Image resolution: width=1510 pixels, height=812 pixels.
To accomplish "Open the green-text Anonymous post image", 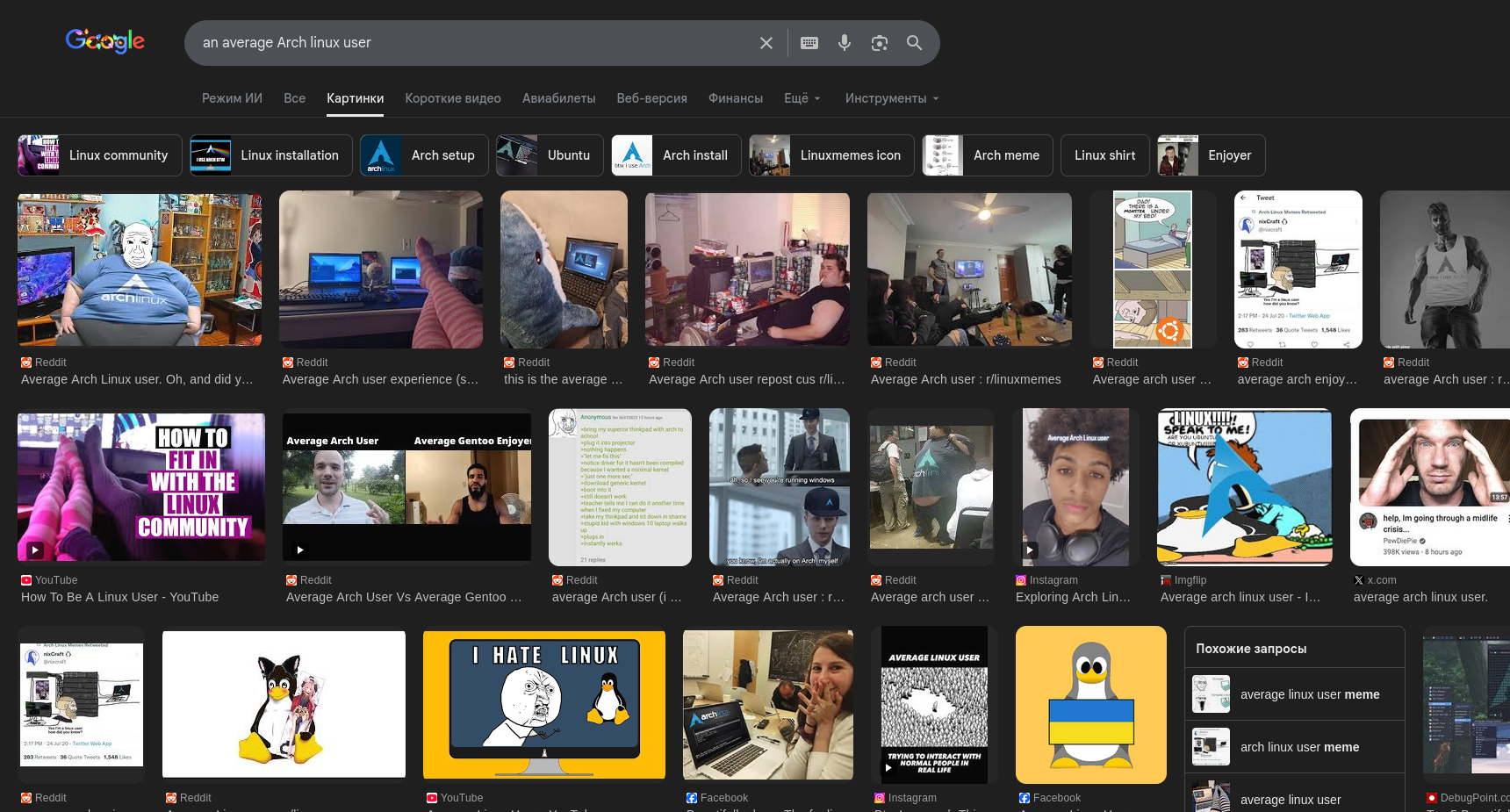I will 620,487.
